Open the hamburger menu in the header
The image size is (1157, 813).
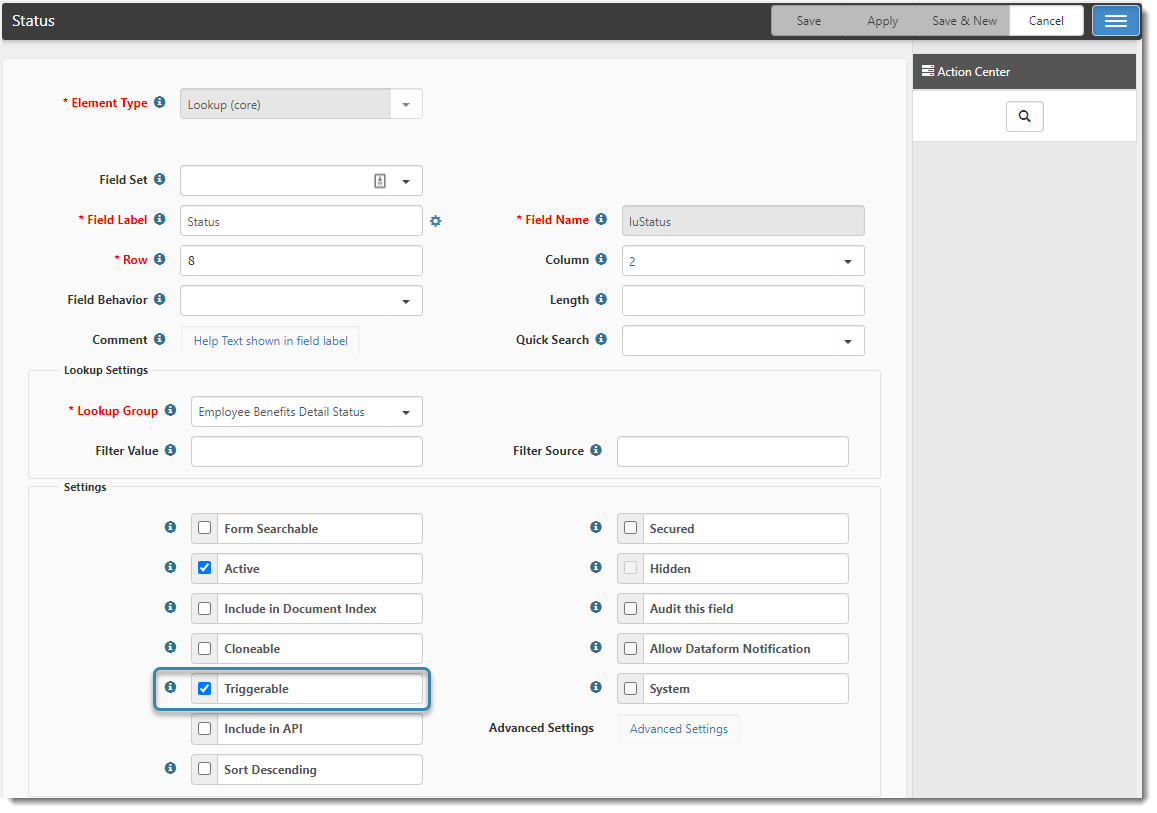point(1115,21)
